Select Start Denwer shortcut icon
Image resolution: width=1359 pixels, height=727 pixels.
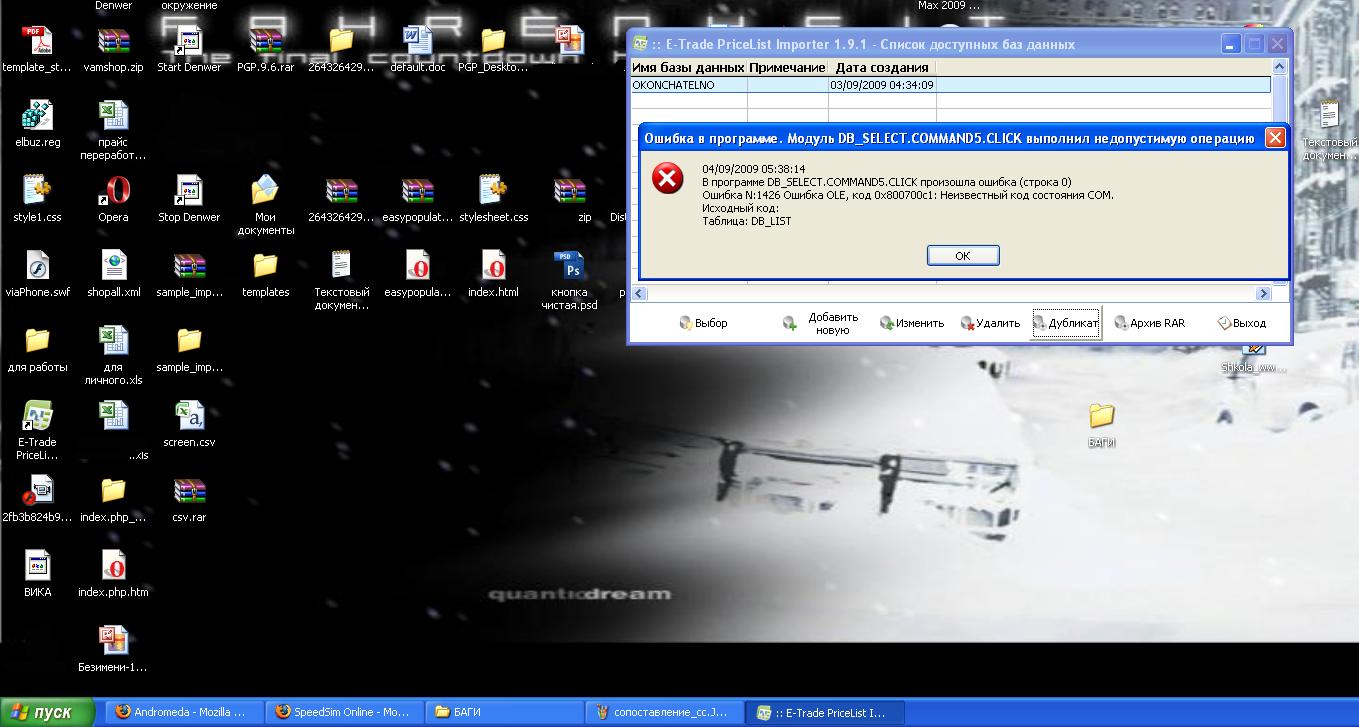[x=189, y=50]
